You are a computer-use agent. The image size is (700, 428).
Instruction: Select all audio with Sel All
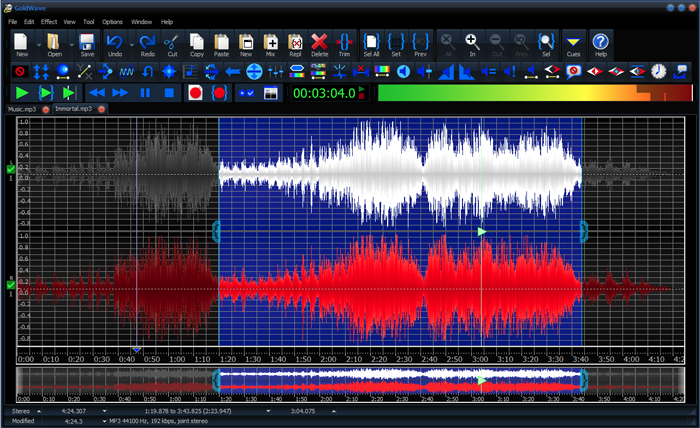(x=371, y=45)
